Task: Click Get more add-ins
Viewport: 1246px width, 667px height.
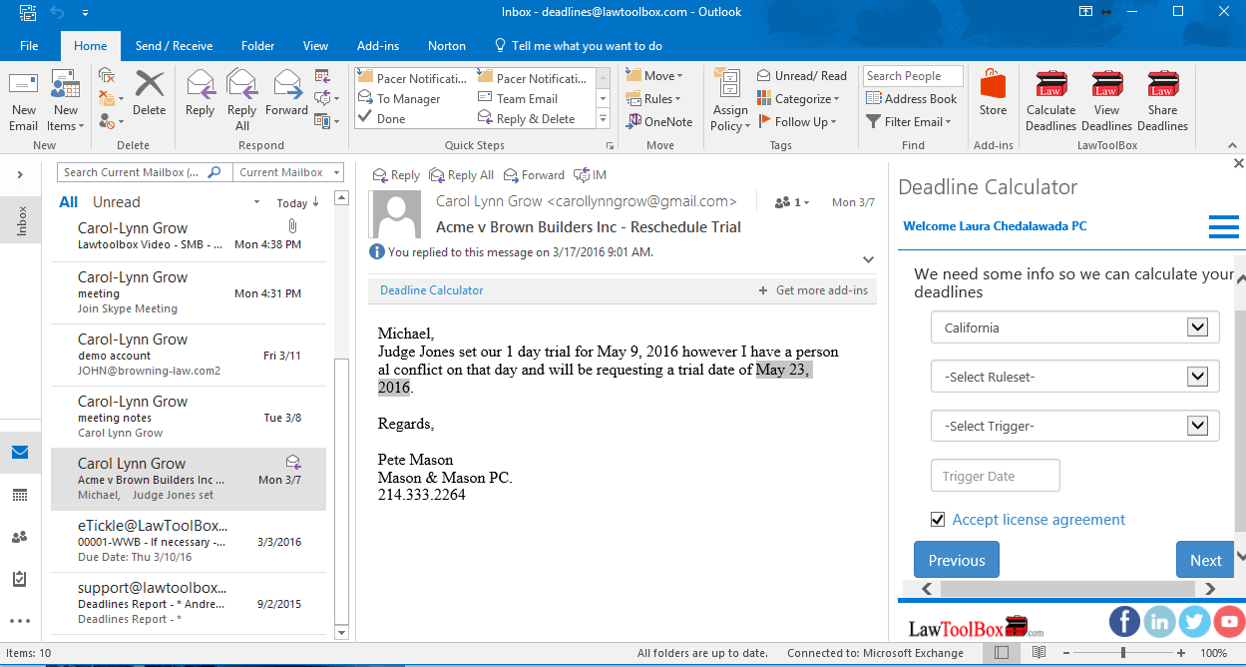Action: coord(813,290)
